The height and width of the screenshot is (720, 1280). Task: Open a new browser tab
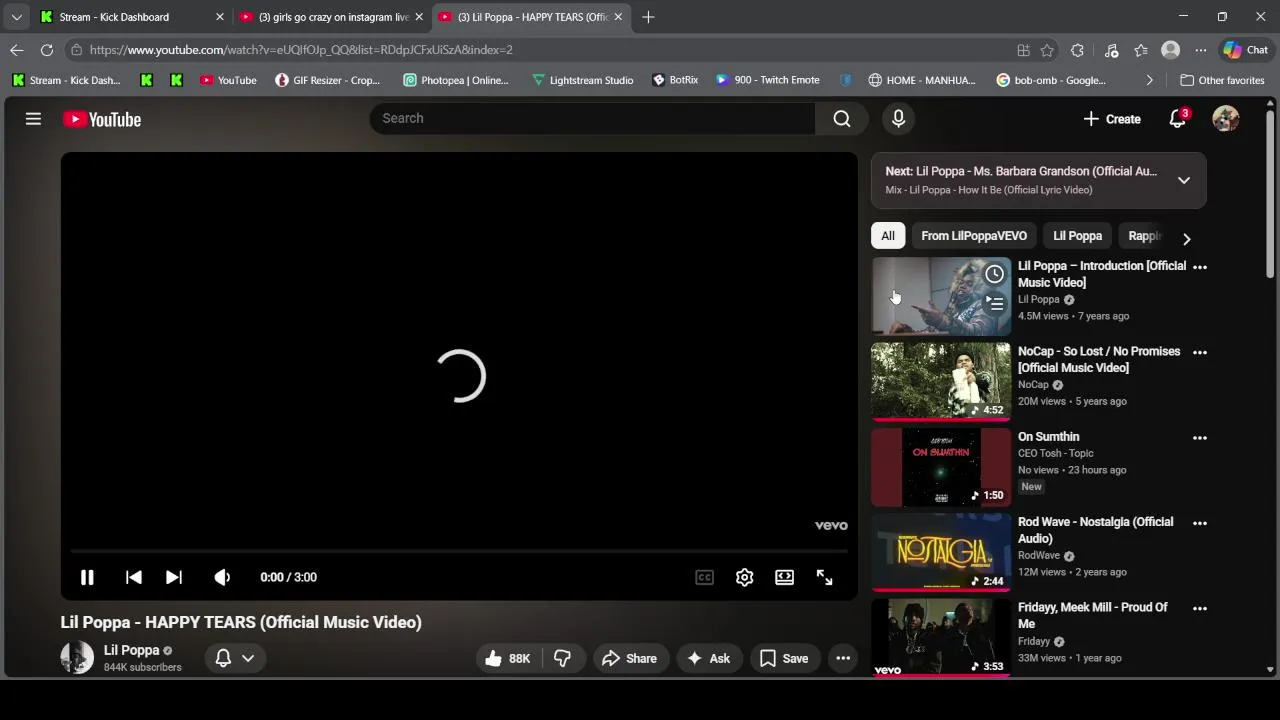648,17
